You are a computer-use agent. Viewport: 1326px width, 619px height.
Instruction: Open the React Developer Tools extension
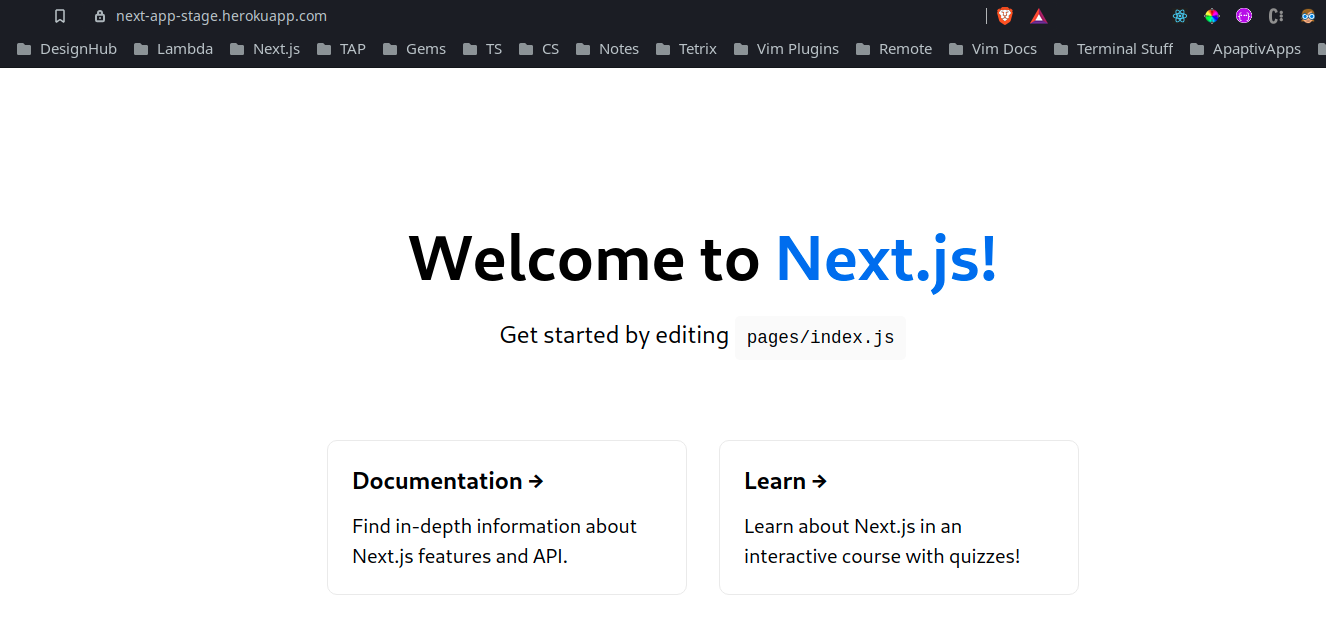[x=1180, y=16]
